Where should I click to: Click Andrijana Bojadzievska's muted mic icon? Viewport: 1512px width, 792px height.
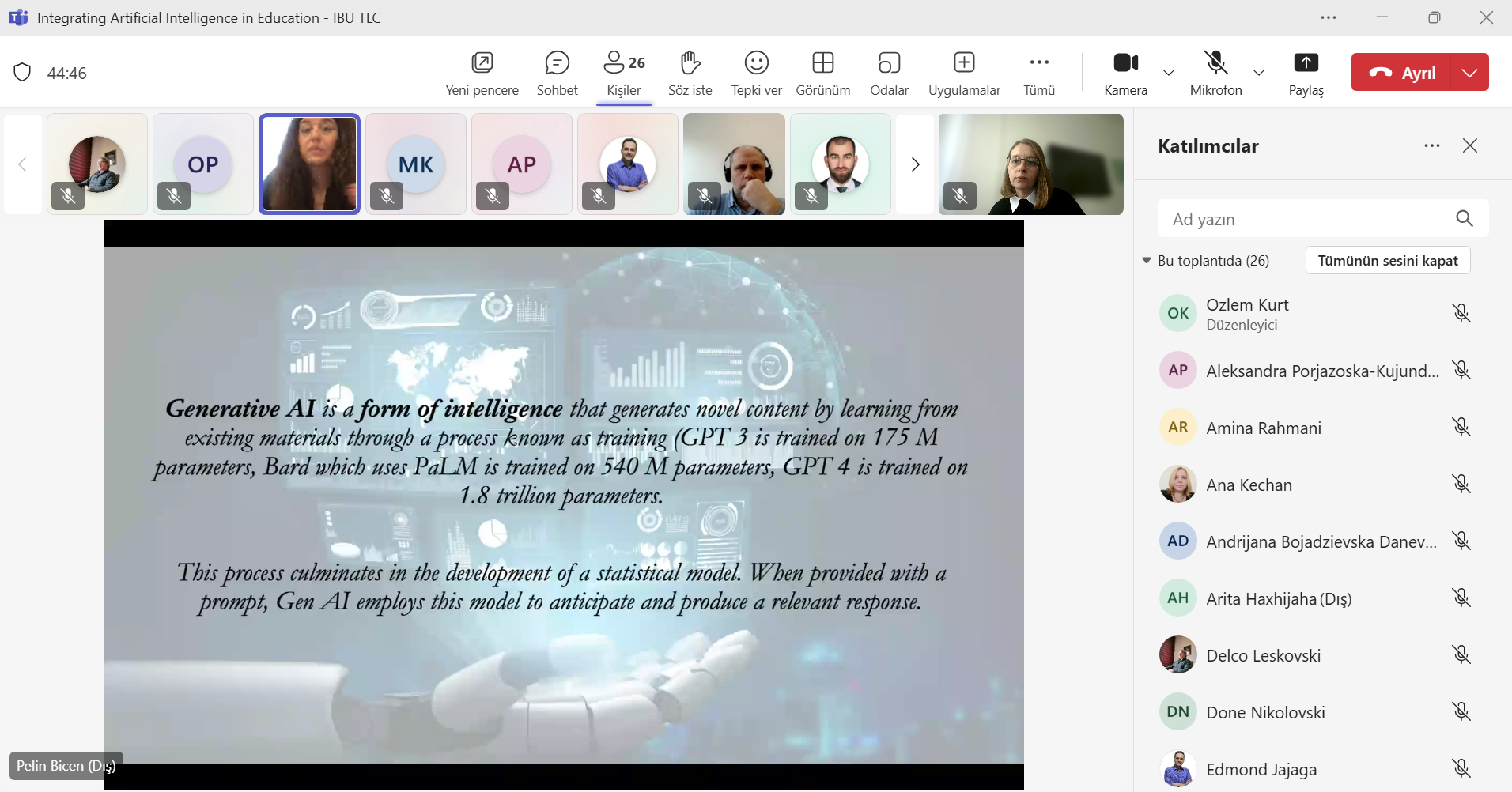[1461, 541]
